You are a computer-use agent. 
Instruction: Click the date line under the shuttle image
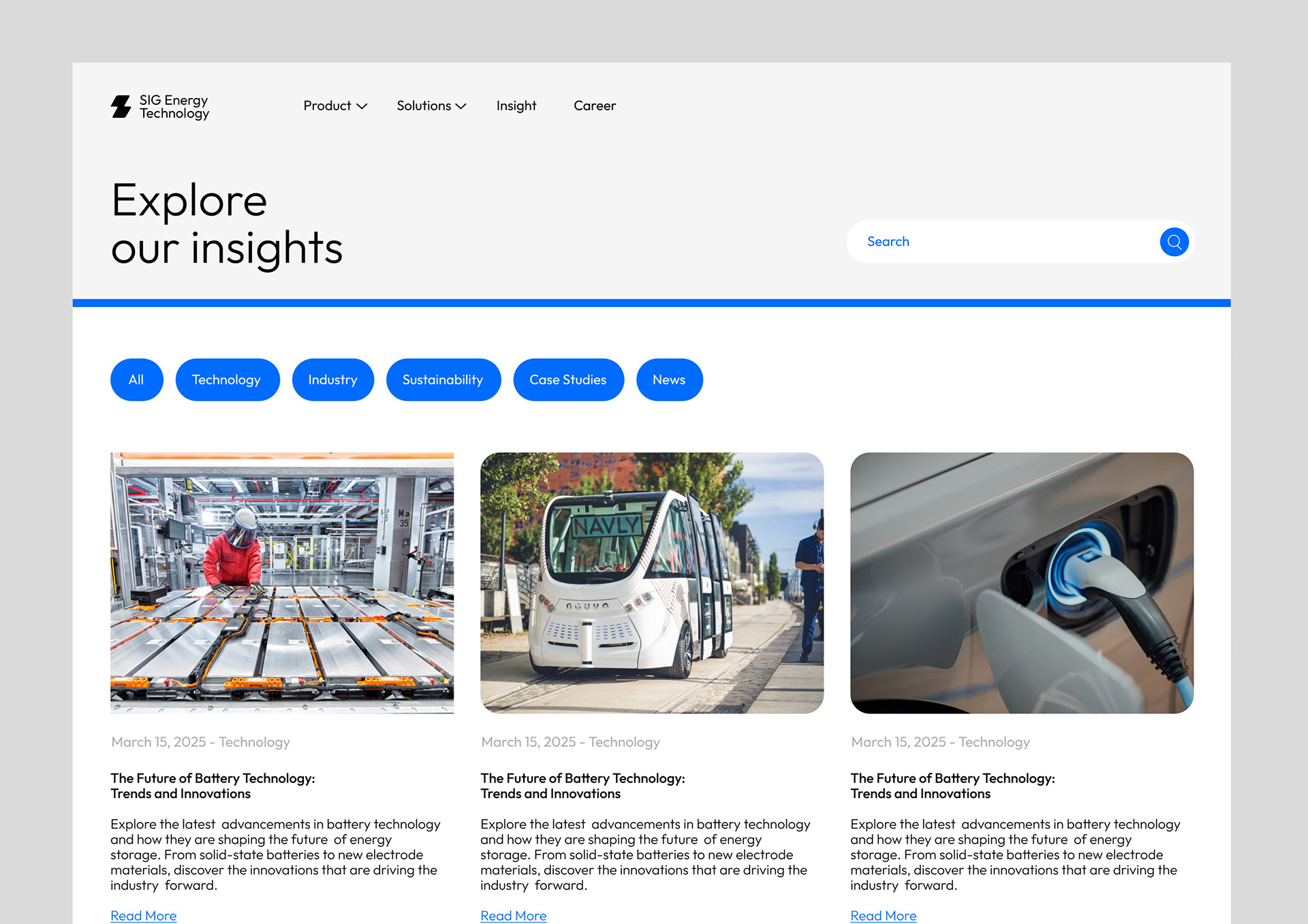[x=571, y=742]
